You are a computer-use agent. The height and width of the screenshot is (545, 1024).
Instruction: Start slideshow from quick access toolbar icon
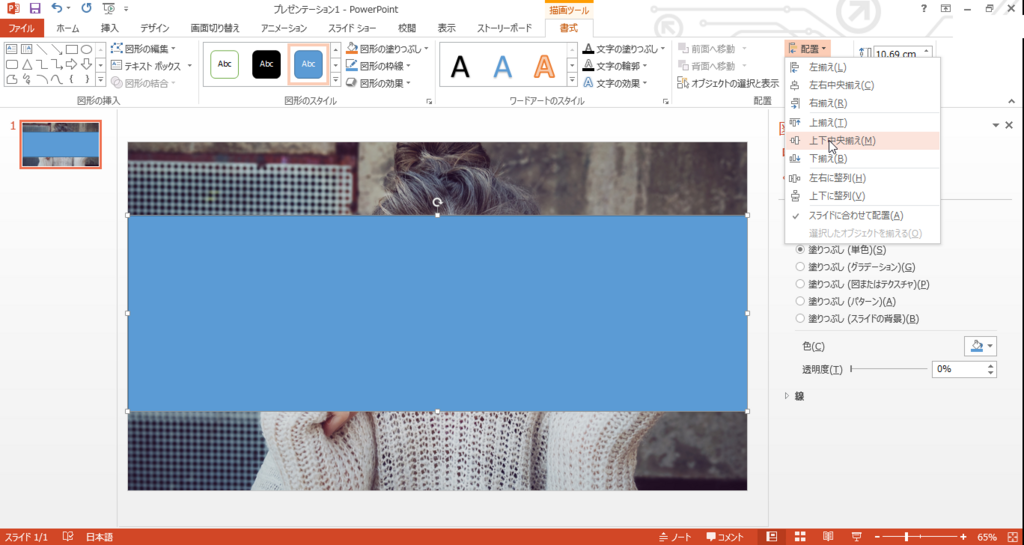[x=108, y=8]
